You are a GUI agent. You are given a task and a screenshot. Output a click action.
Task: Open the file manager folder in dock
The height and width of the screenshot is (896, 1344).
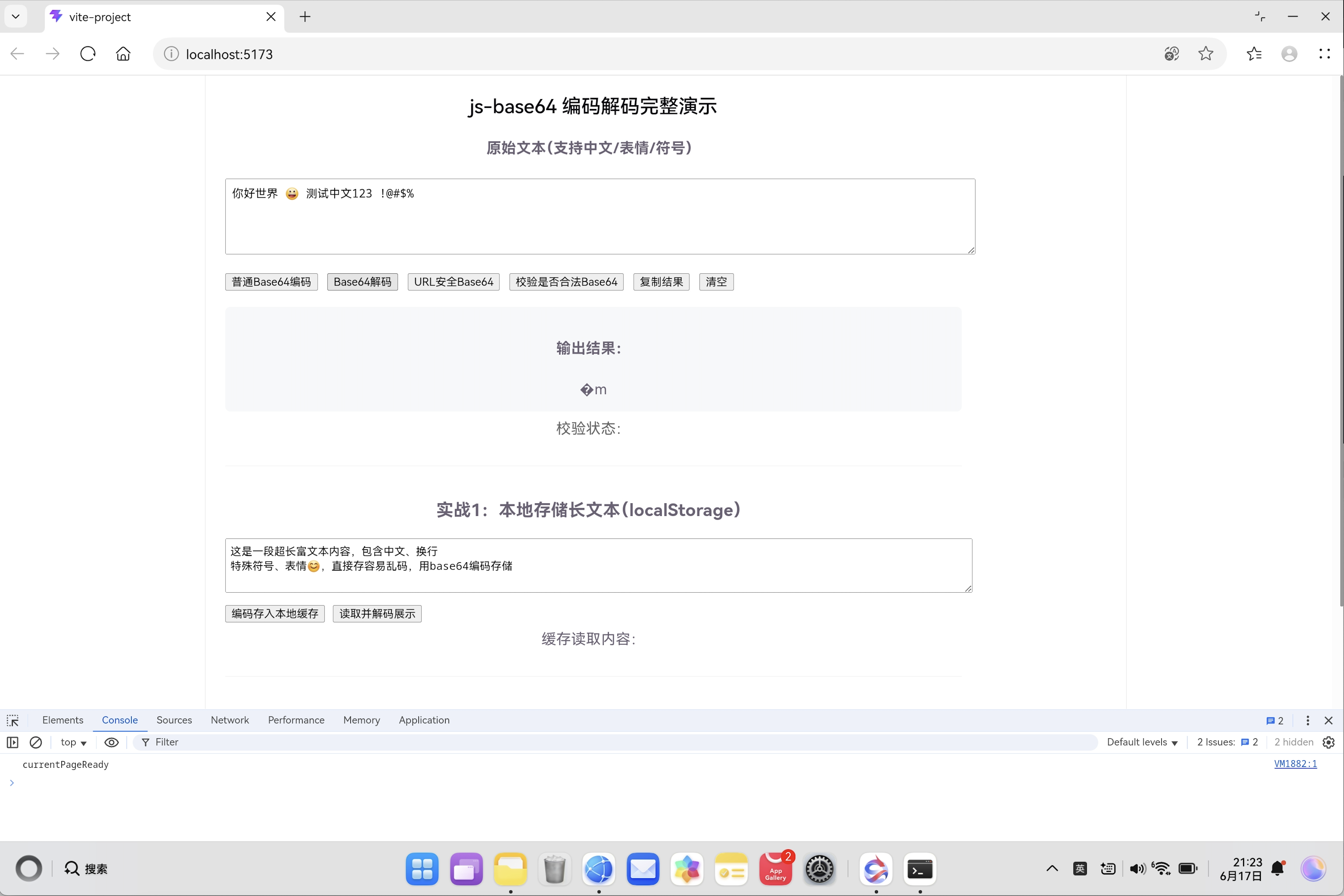point(510,869)
